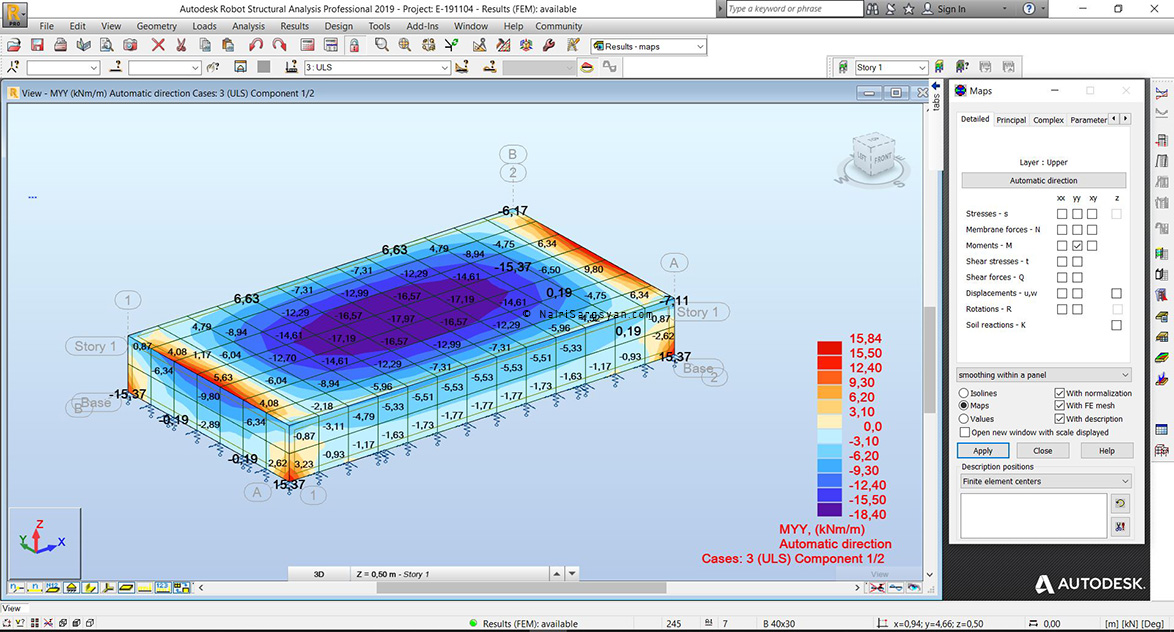Viewport: 1174px width, 632px height.
Task: Open the Finite element centers dropdown
Action: pos(1046,481)
